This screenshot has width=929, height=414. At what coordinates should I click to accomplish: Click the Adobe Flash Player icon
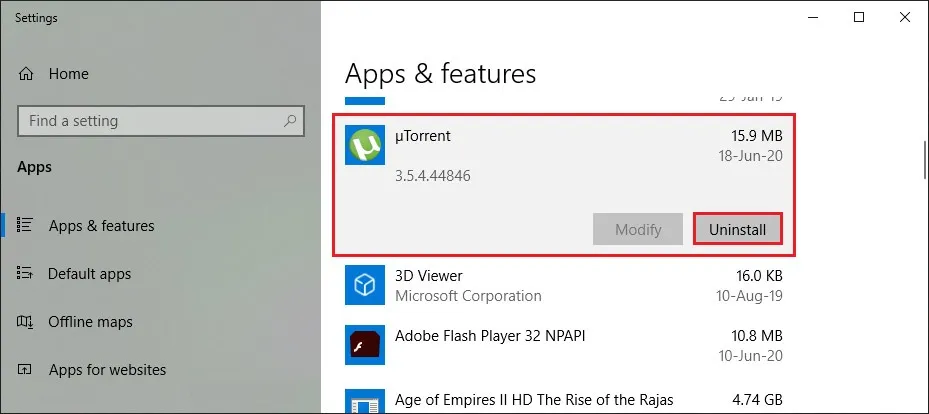point(365,345)
